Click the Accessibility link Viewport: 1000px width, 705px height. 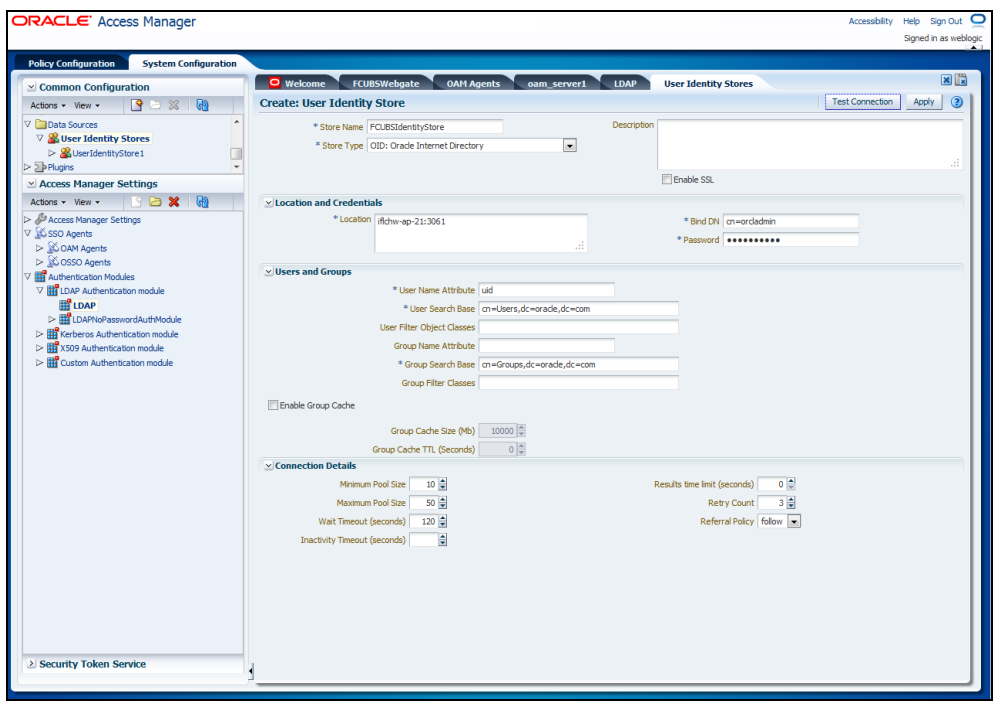pyautogui.click(x=870, y=21)
